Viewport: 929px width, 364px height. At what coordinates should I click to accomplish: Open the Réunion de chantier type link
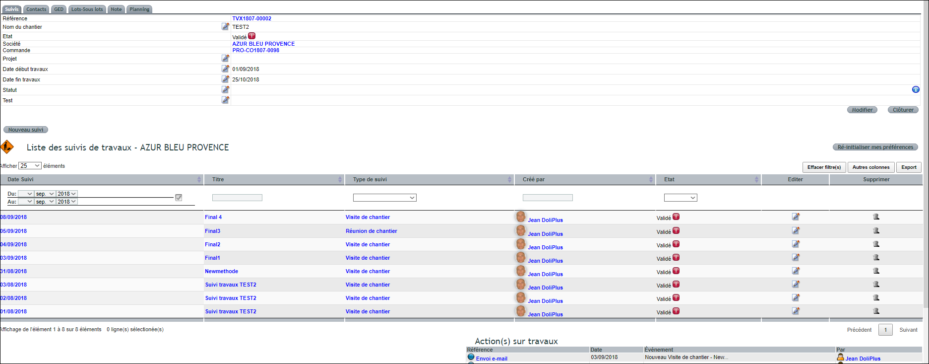click(x=371, y=231)
